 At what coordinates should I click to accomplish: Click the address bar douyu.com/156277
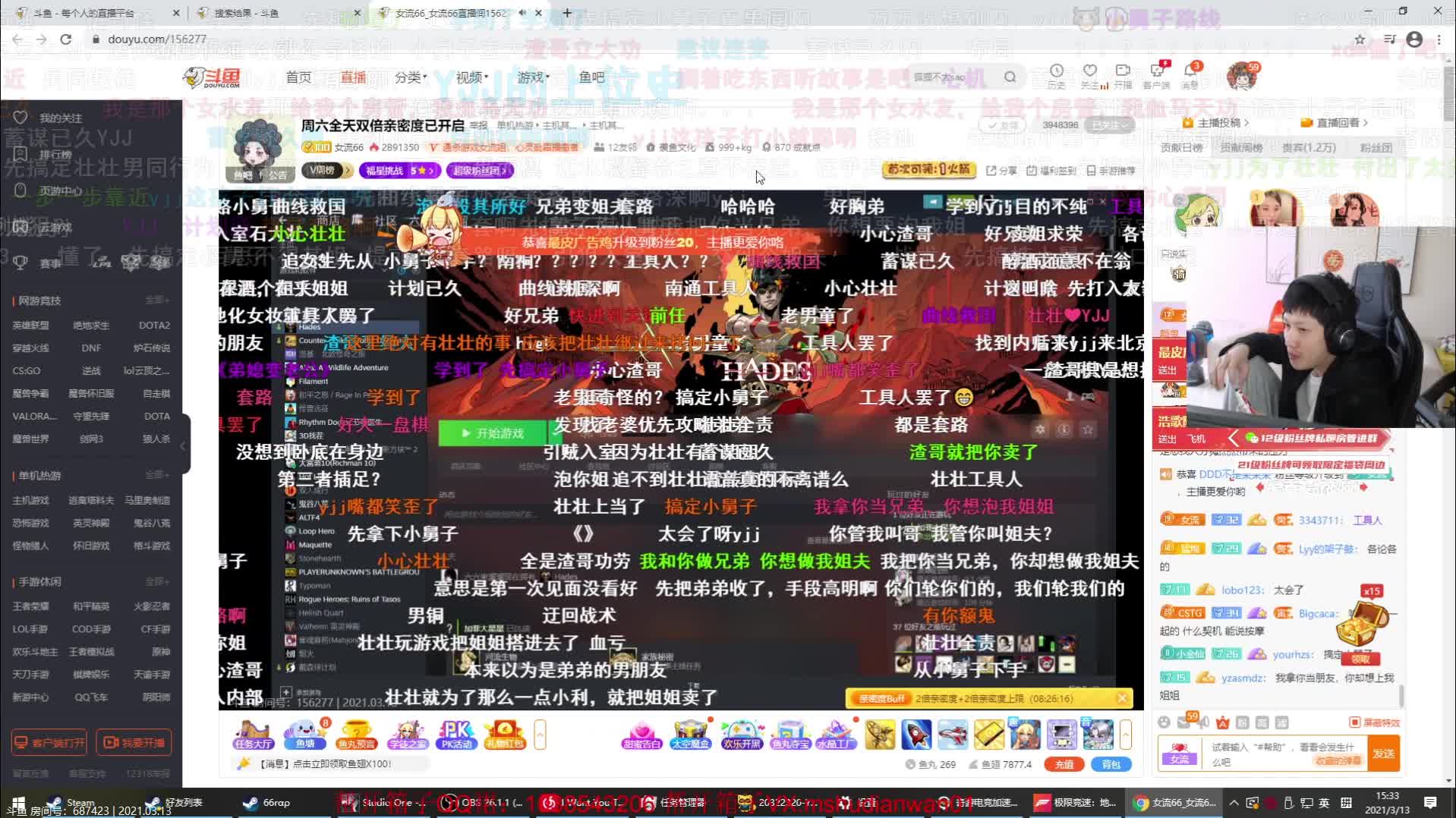point(156,39)
